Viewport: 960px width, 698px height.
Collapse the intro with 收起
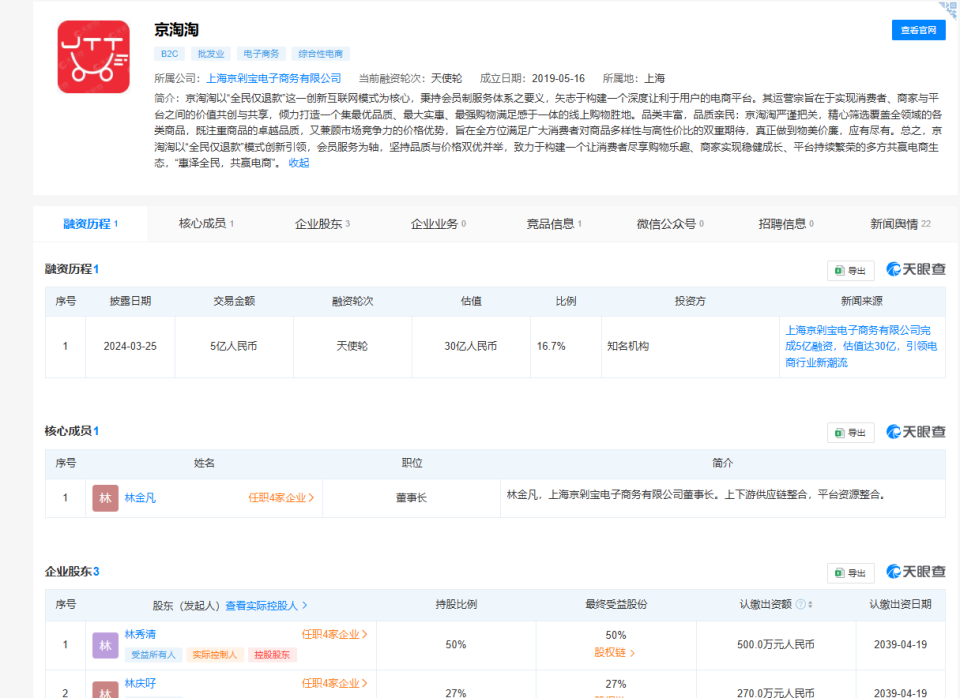[x=299, y=163]
